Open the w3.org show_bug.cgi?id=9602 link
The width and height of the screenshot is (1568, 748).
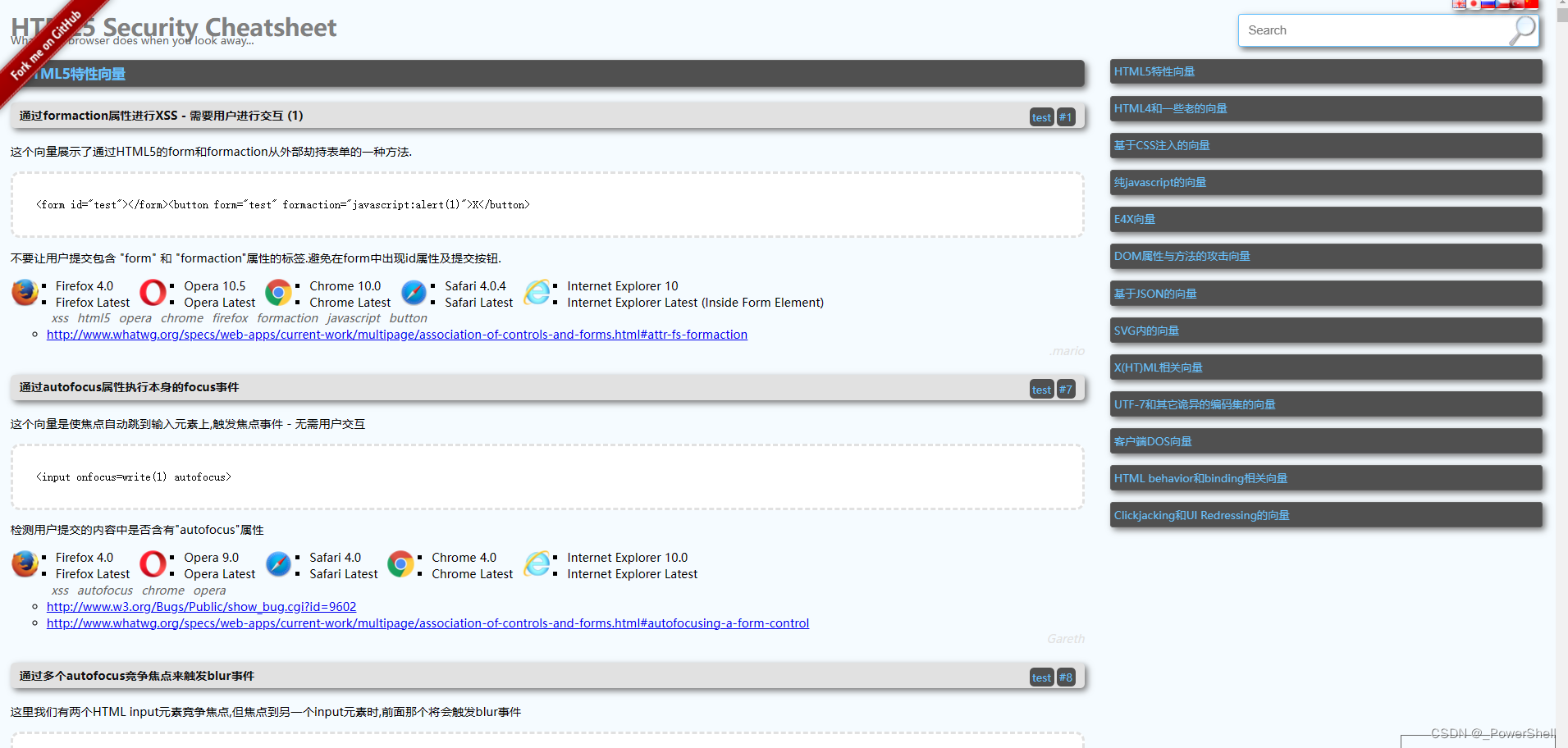[x=201, y=607]
